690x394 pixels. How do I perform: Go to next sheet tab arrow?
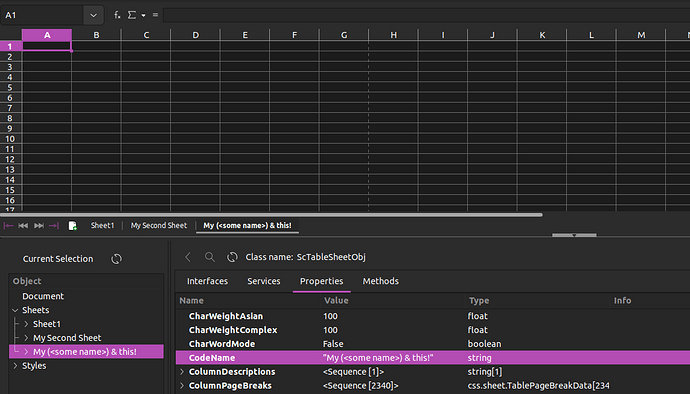click(x=39, y=226)
